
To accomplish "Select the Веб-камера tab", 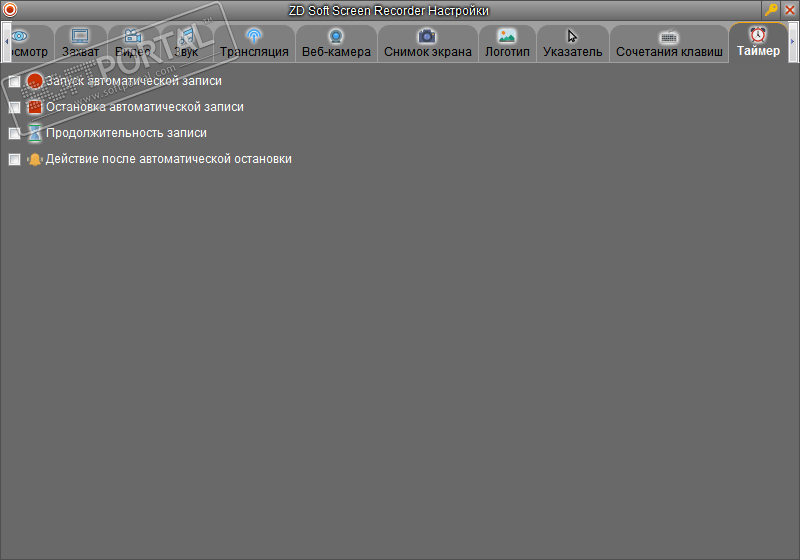I will point(336,43).
